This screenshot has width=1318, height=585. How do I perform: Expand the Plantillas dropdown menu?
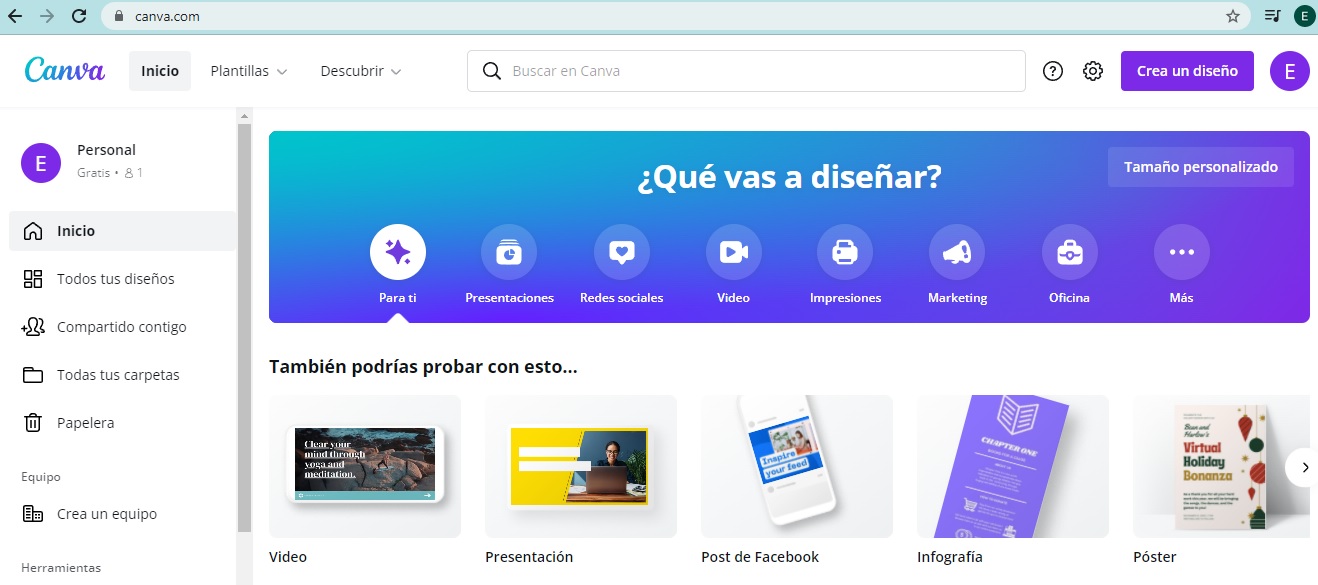coord(247,70)
